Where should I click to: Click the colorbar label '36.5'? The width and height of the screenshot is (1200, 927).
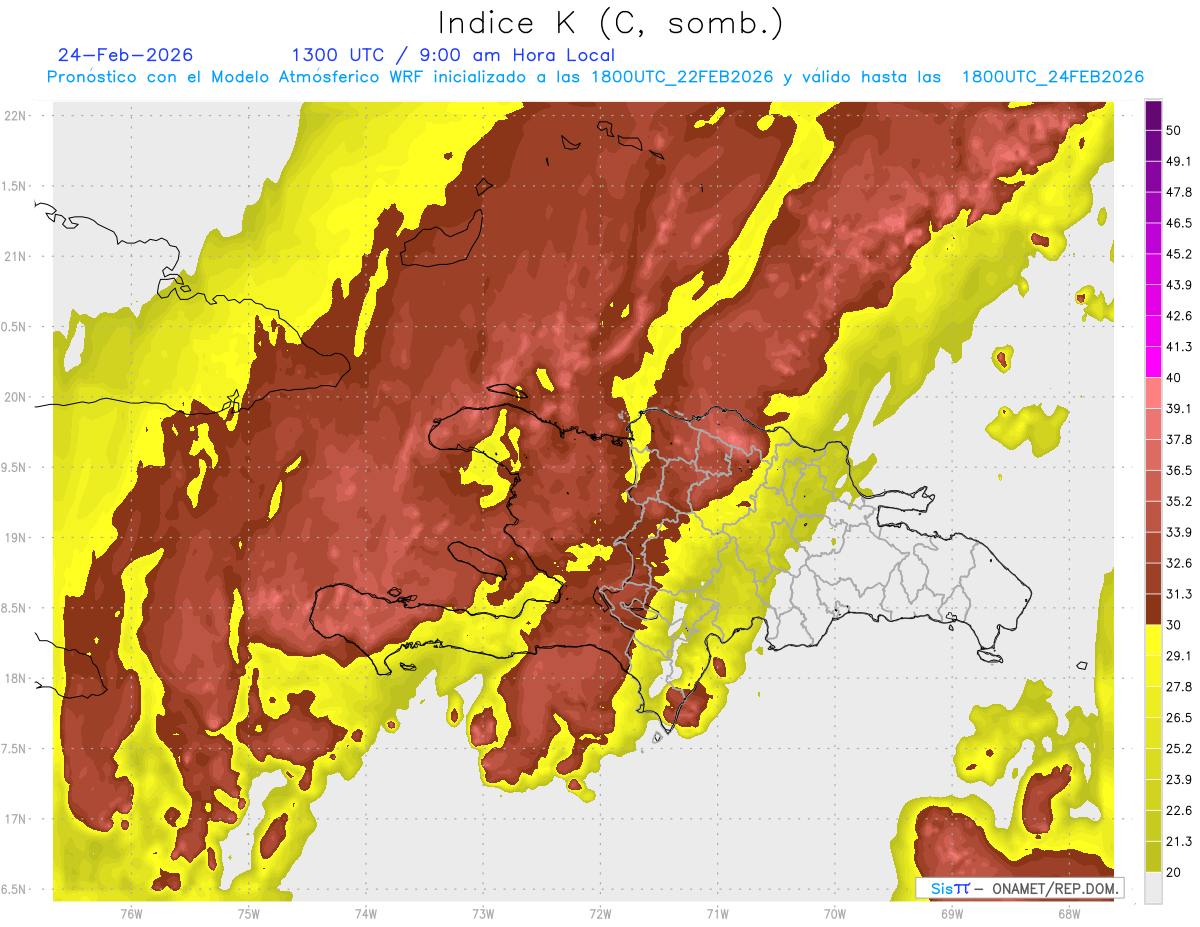(1178, 470)
